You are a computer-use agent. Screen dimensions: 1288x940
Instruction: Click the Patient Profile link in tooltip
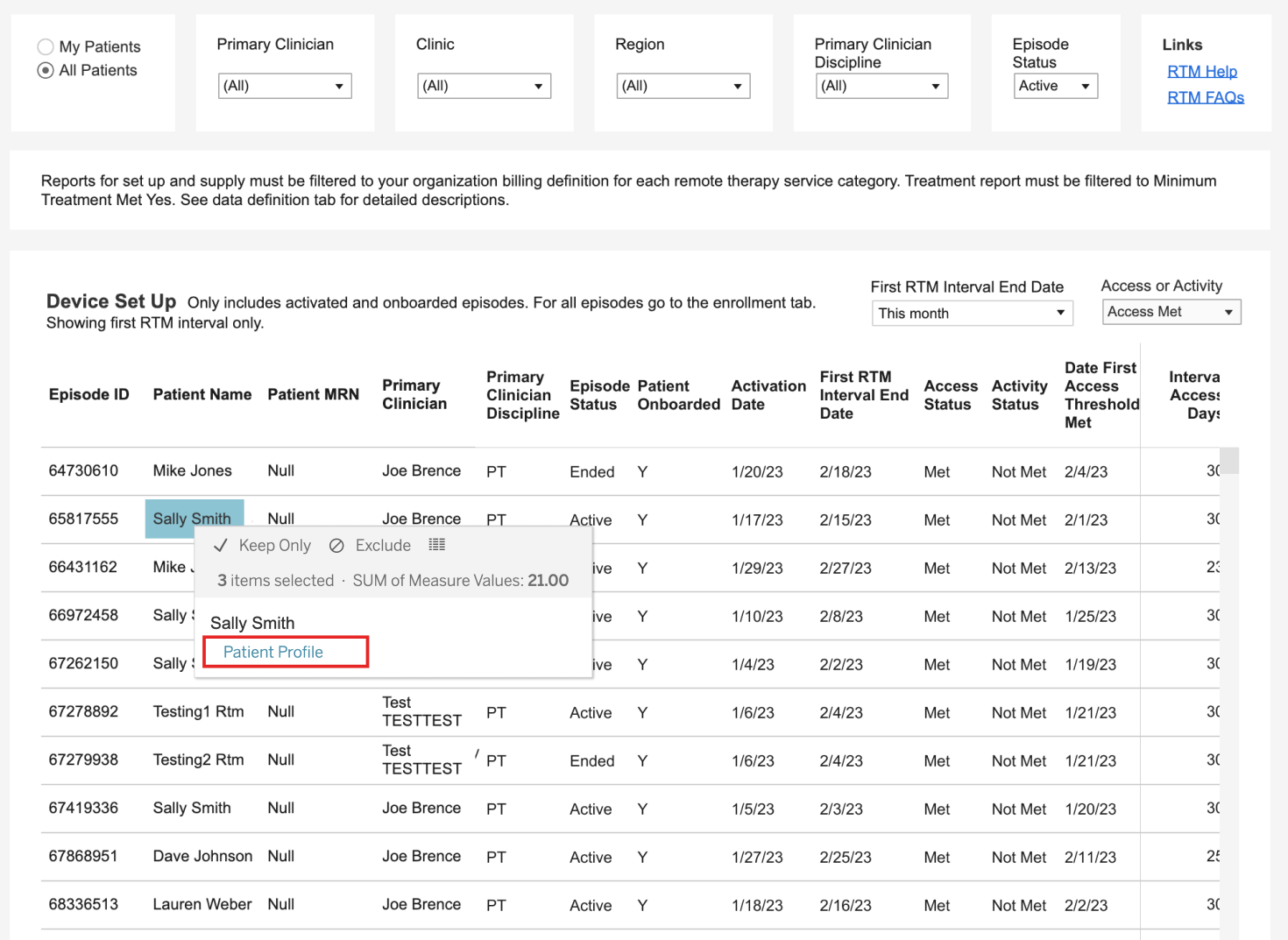(x=273, y=652)
